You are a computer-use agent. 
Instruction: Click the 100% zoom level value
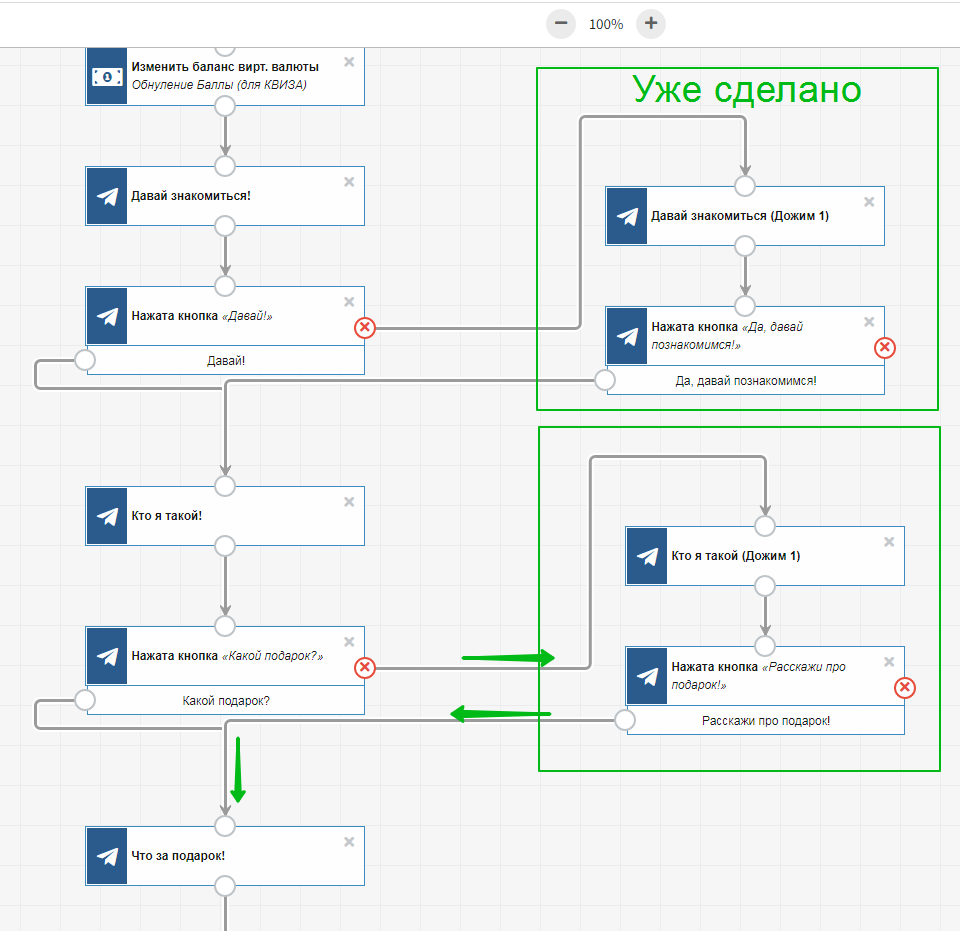[606, 24]
